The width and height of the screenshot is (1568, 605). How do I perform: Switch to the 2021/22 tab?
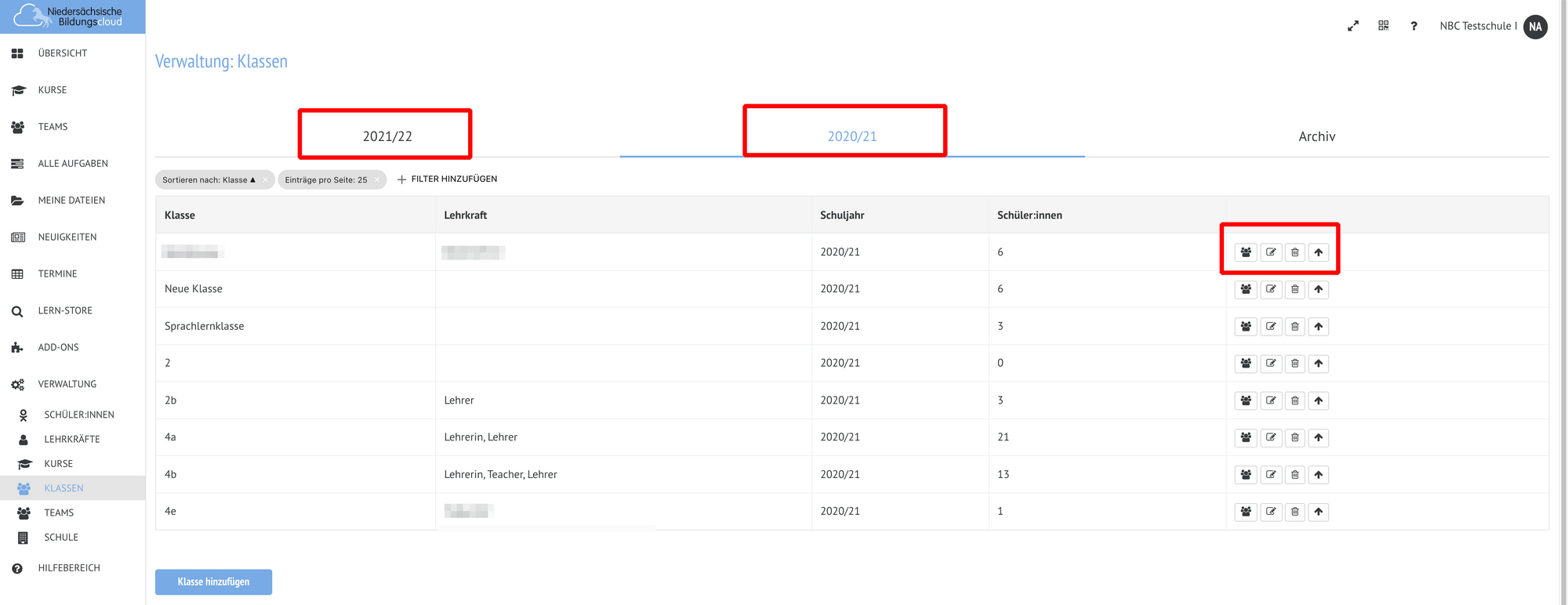(387, 136)
